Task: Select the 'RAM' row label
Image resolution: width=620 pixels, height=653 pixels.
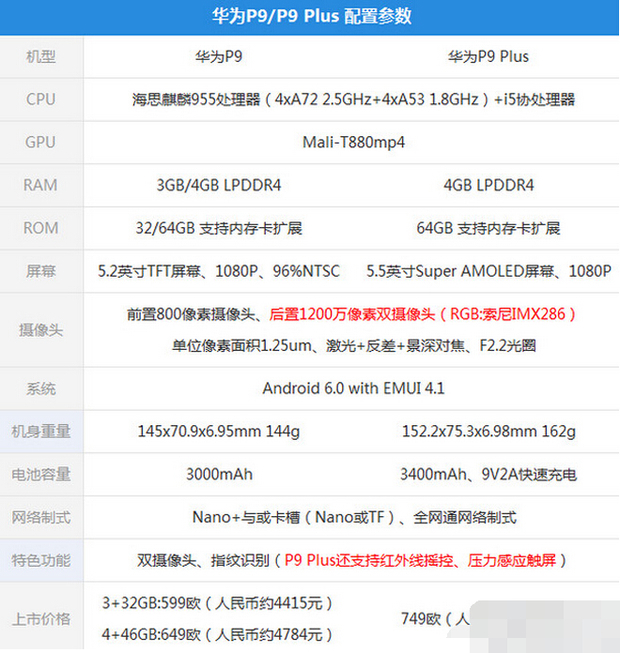Action: [40, 185]
